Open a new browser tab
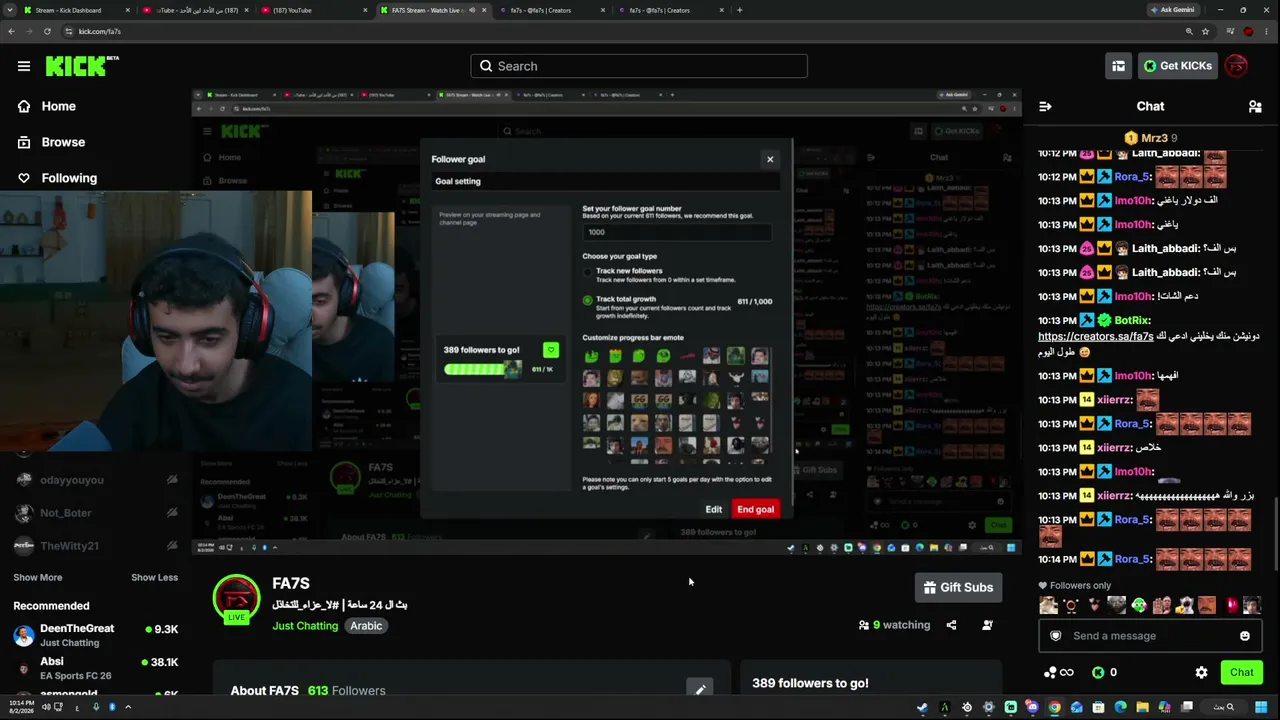 (x=740, y=10)
